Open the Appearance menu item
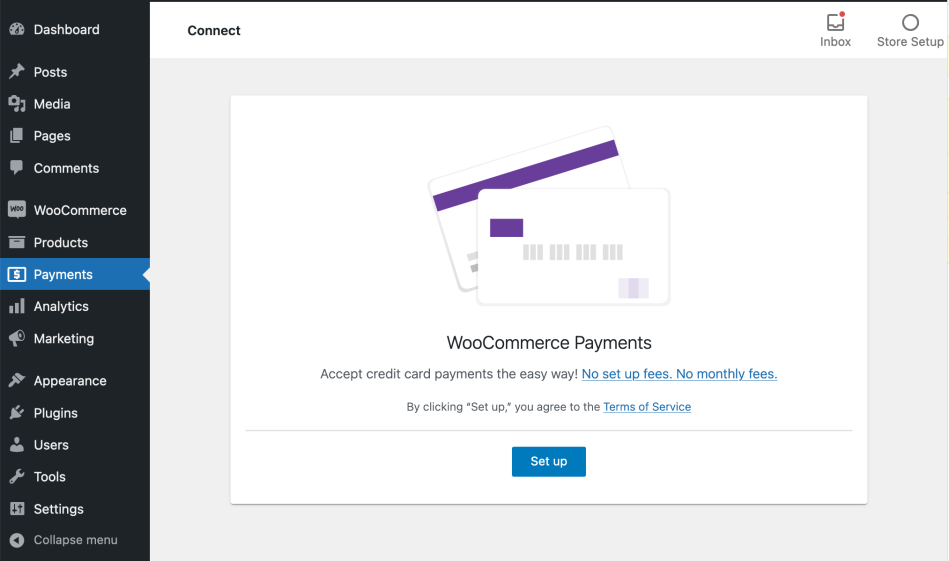Image resolution: width=949 pixels, height=561 pixels. 70,381
